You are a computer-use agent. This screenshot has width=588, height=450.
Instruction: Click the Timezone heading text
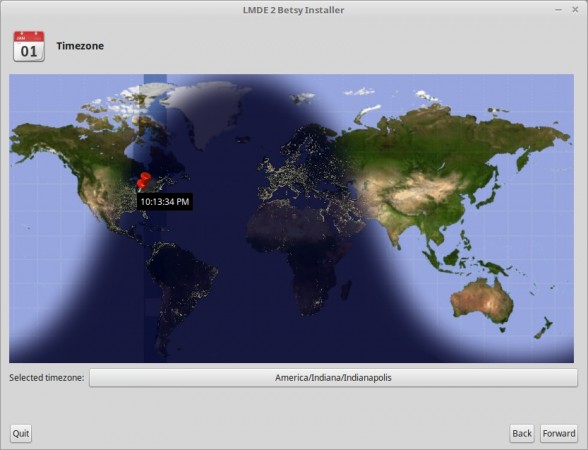coord(80,46)
